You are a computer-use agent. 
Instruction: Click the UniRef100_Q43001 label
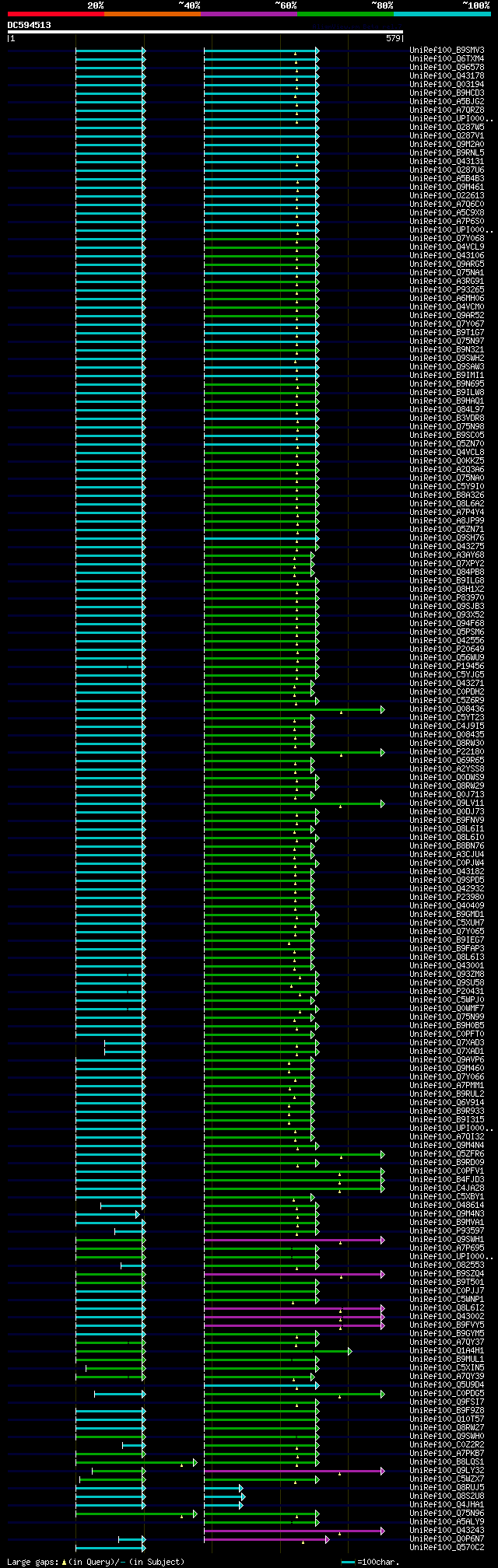tap(447, 965)
